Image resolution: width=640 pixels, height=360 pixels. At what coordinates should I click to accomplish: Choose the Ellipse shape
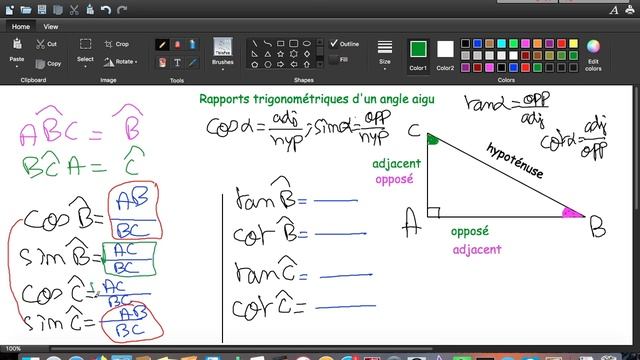pos(307,43)
